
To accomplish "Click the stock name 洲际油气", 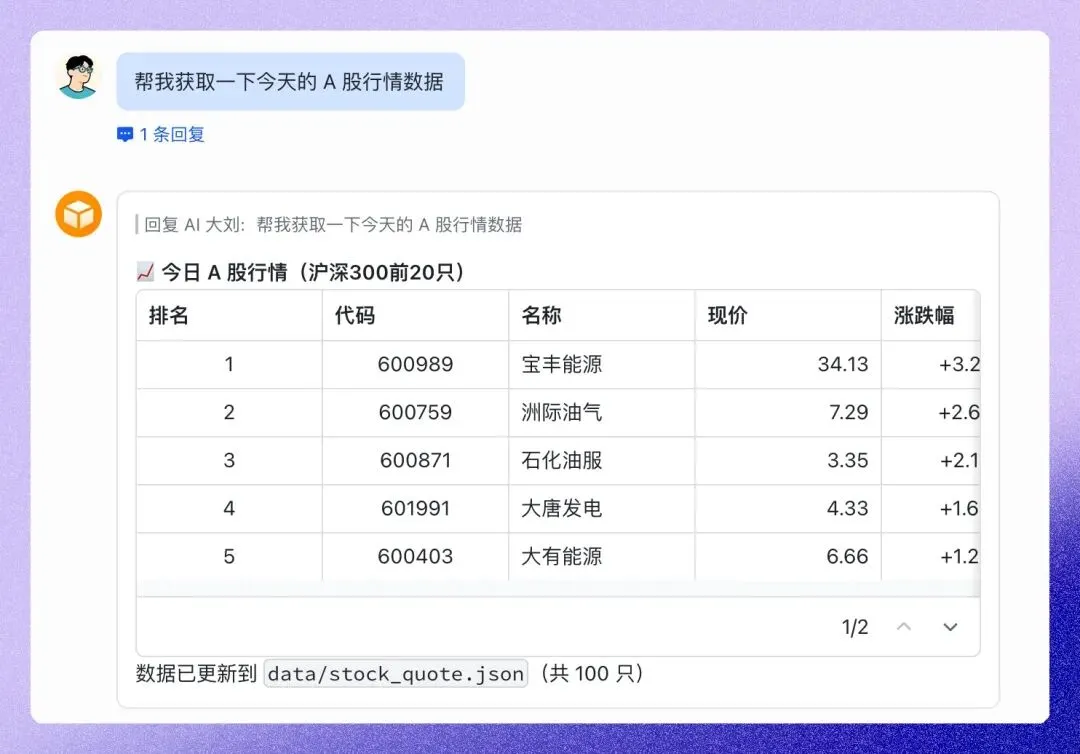I will coord(561,412).
